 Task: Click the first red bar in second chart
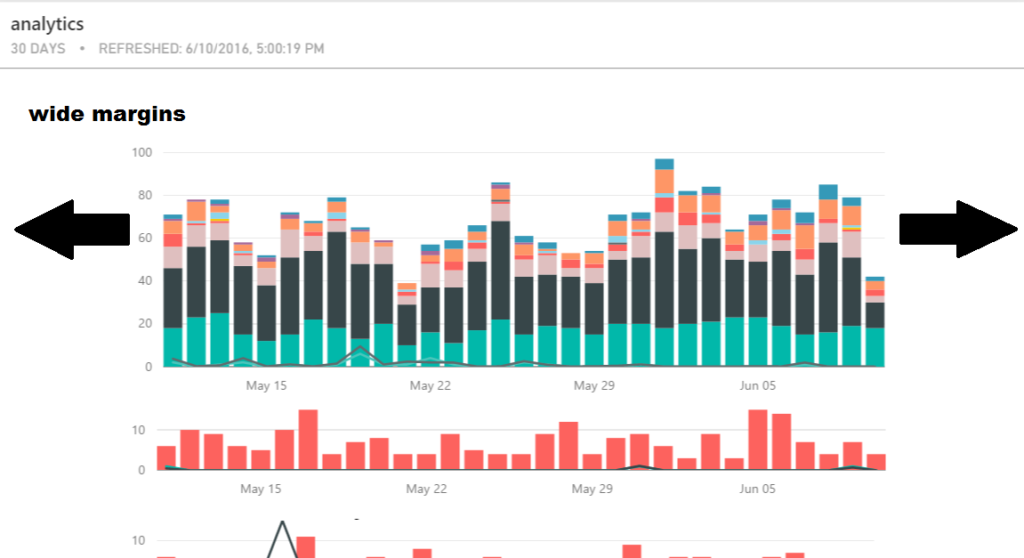166,458
